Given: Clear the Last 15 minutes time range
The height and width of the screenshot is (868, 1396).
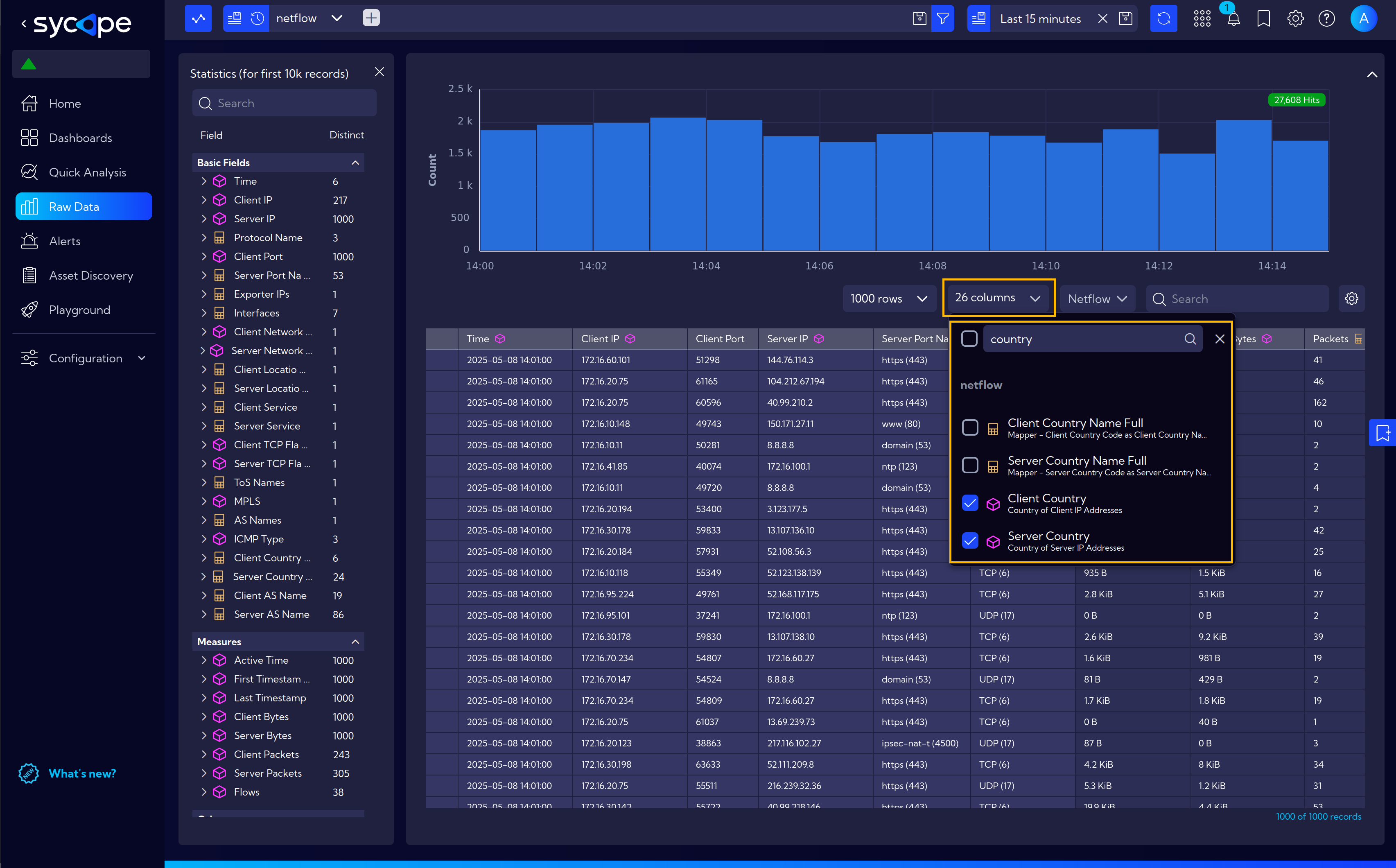Looking at the screenshot, I should [x=1103, y=18].
